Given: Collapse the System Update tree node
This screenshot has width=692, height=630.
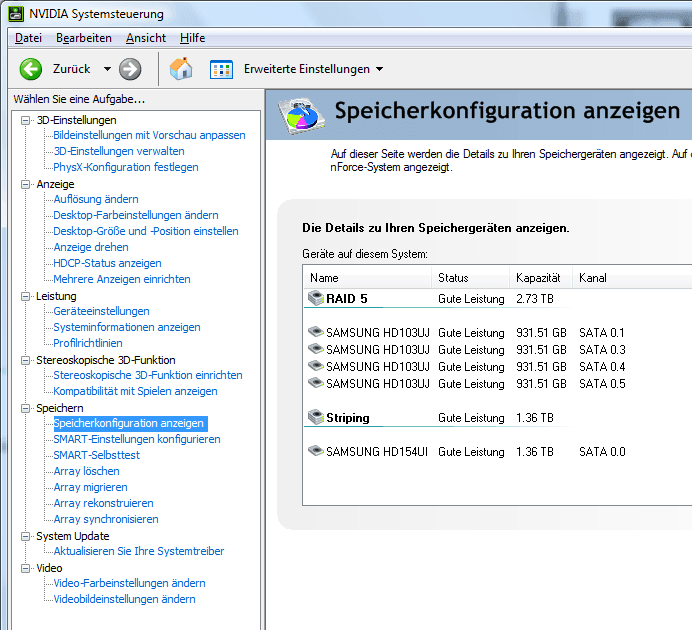Looking at the screenshot, I should point(26,536).
